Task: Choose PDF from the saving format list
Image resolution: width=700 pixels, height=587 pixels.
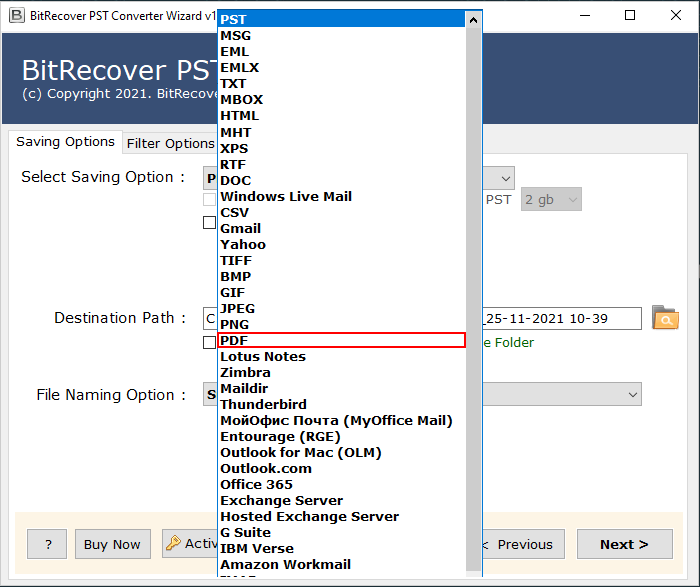Action: [342, 341]
